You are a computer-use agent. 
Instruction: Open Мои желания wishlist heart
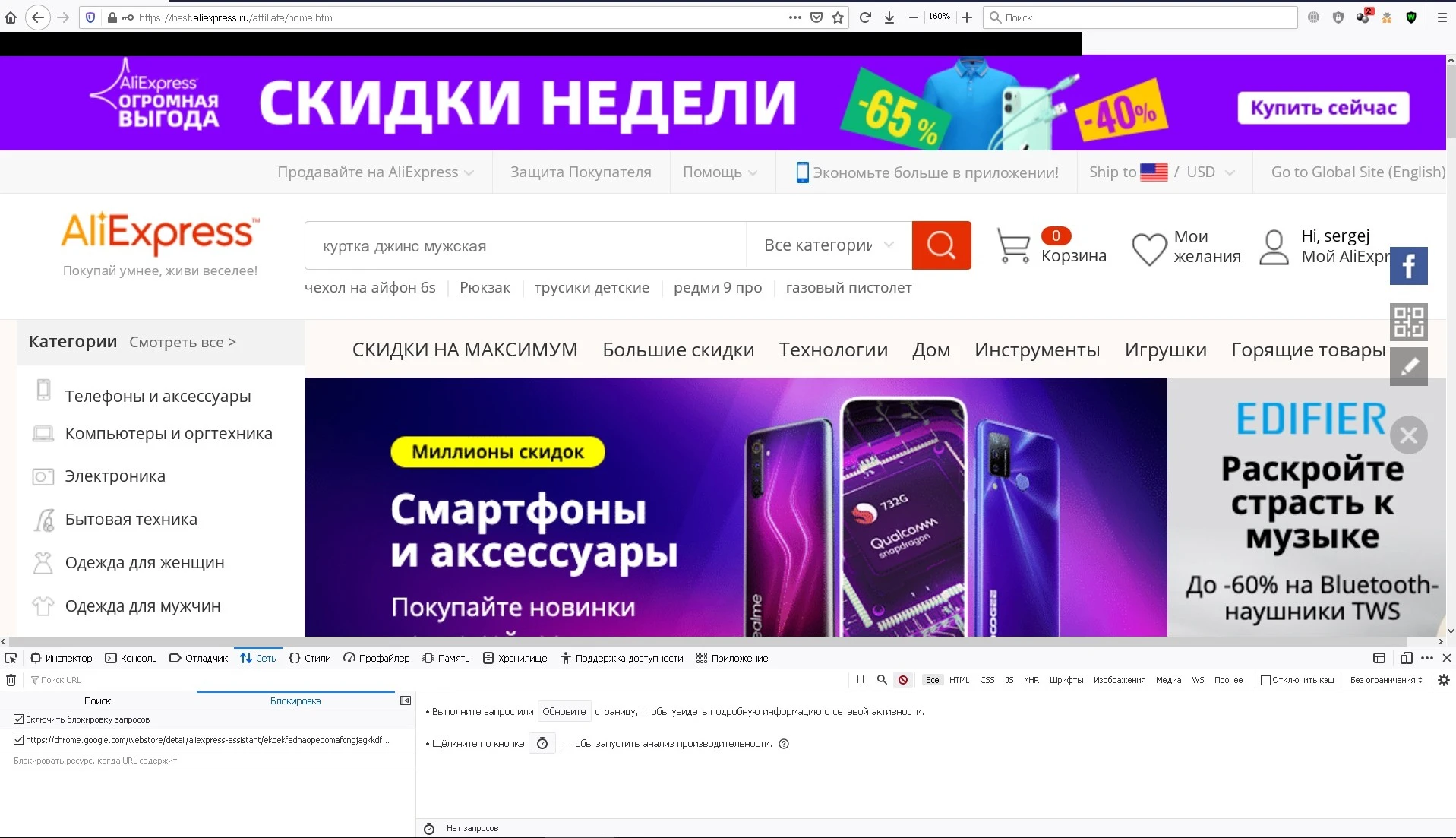(x=1149, y=248)
